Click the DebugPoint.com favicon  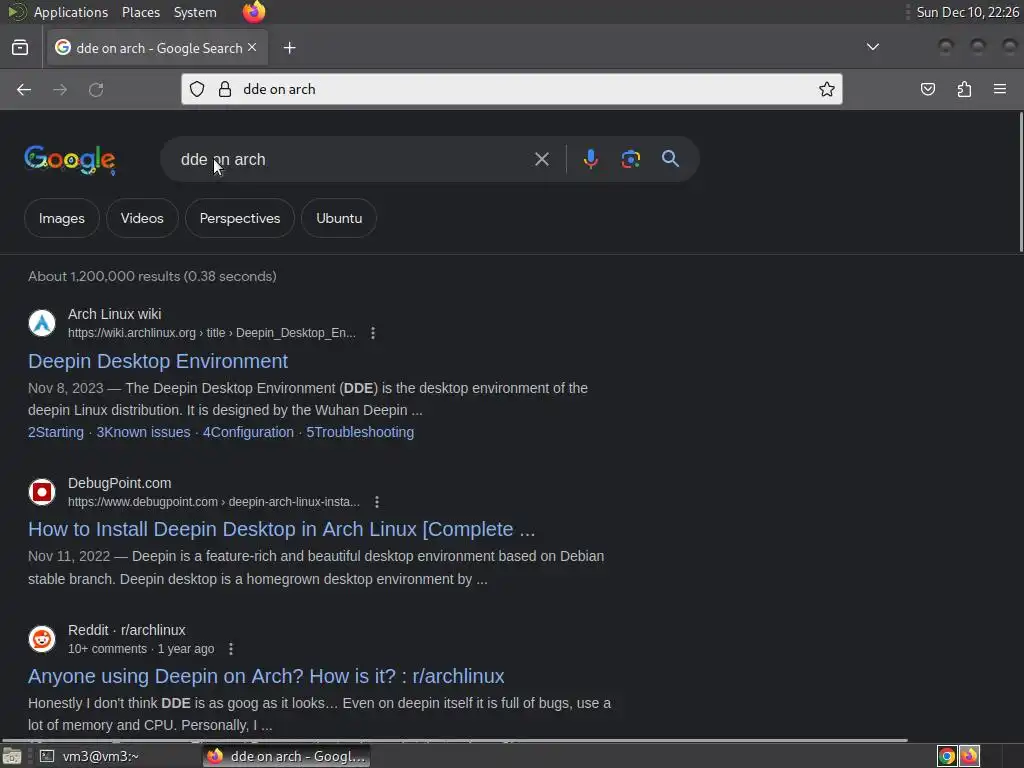(42, 492)
